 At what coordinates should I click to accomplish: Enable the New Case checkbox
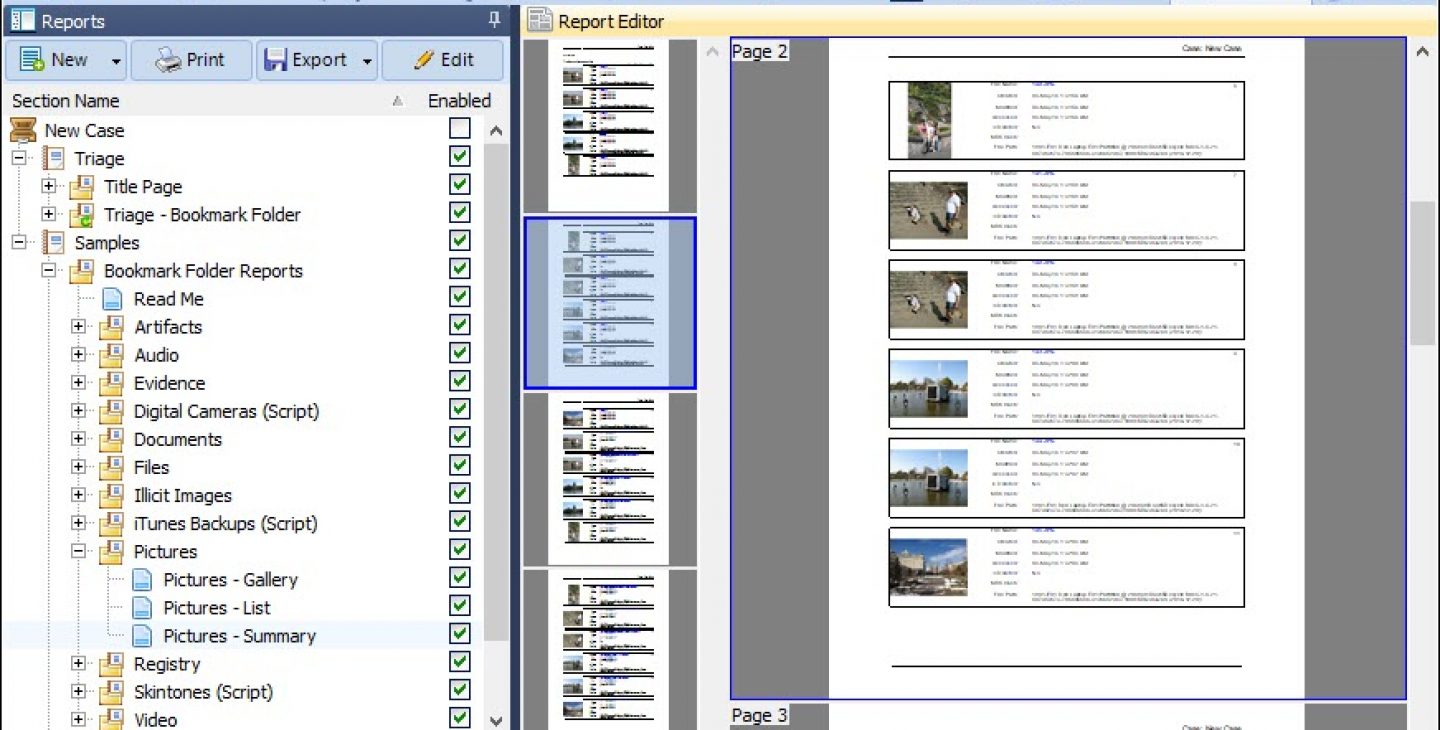pyautogui.click(x=459, y=129)
